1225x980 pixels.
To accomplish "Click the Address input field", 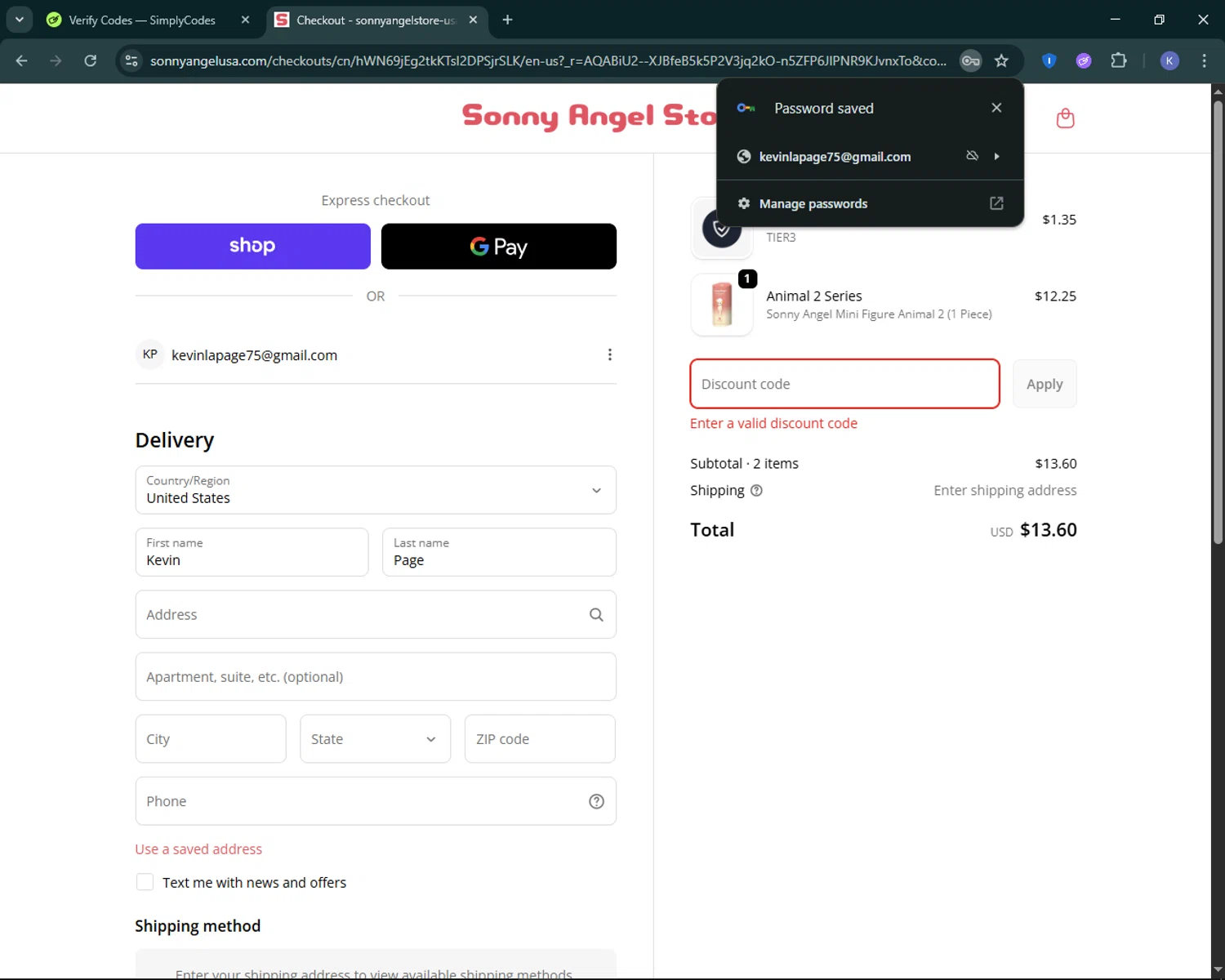I will [x=376, y=614].
